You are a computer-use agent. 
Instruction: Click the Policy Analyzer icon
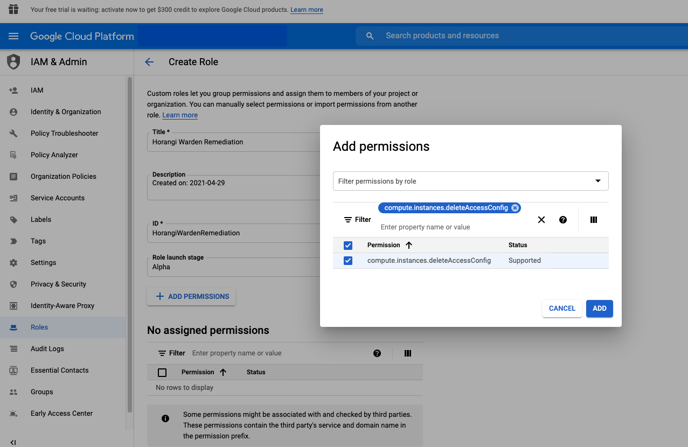[x=14, y=155]
